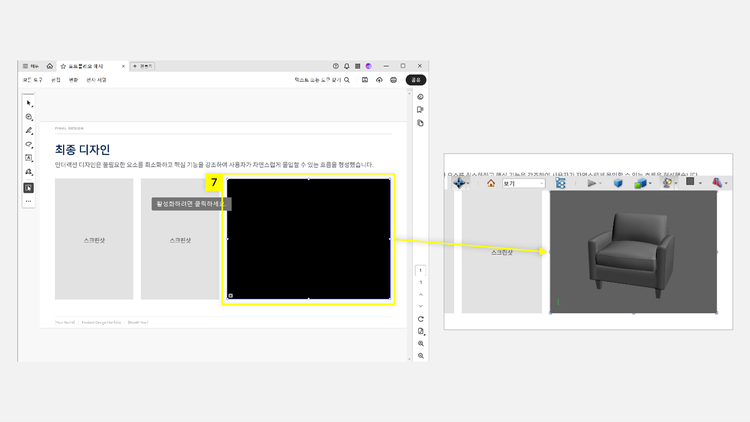Go to previous page with up chevron
The image size is (750, 422).
[420, 295]
